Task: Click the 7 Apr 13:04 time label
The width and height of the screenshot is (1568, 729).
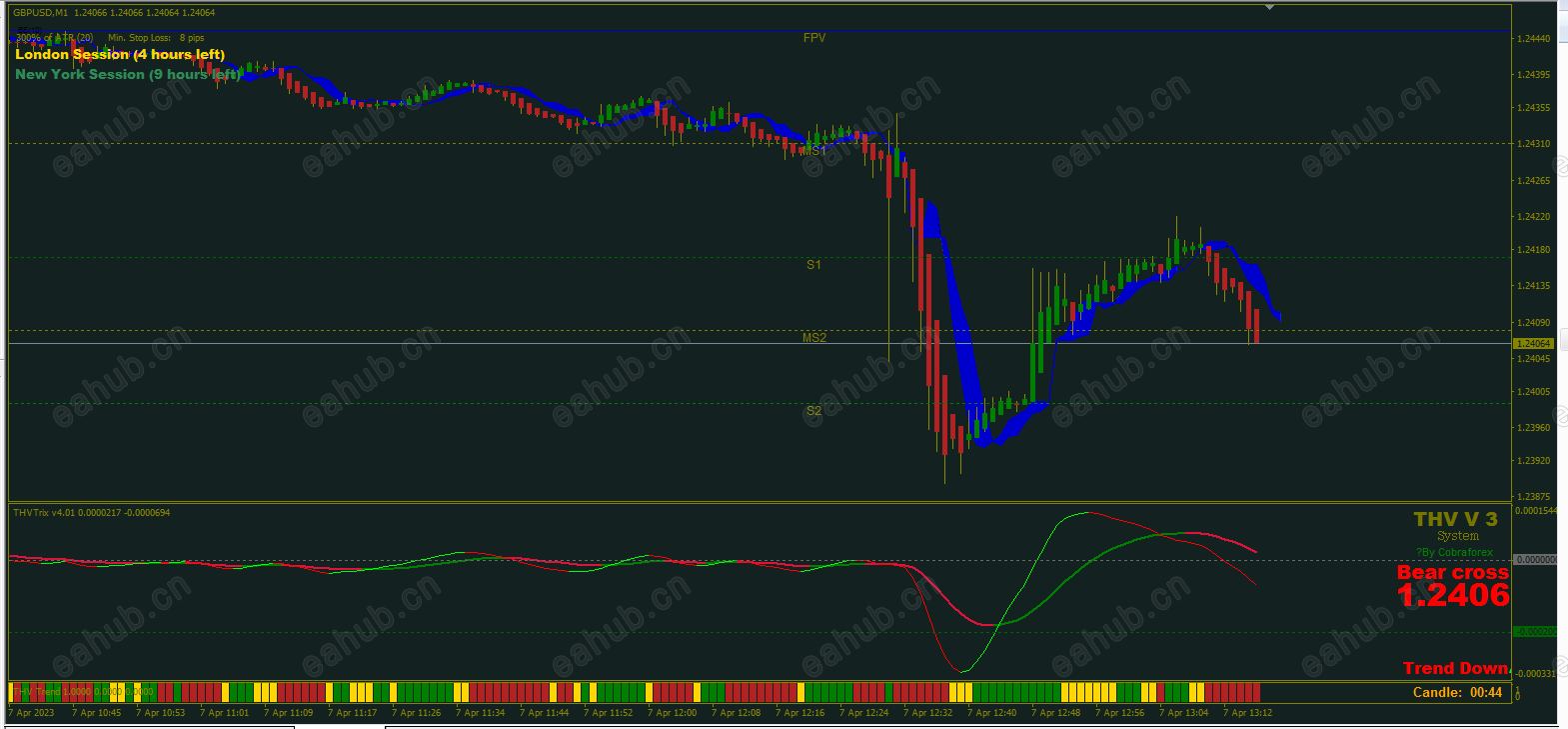Action: 1184,713
